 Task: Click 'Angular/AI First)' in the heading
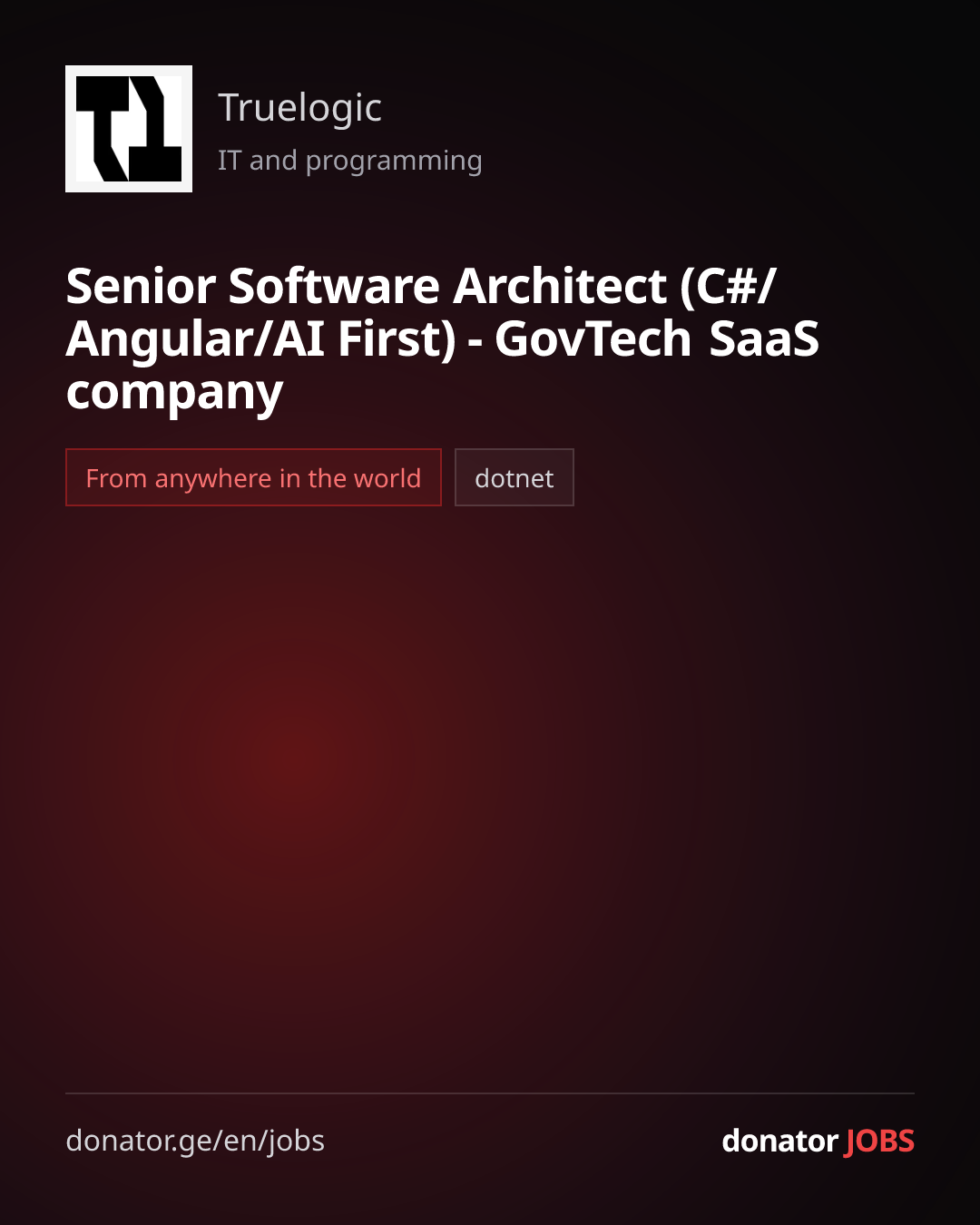(x=261, y=340)
